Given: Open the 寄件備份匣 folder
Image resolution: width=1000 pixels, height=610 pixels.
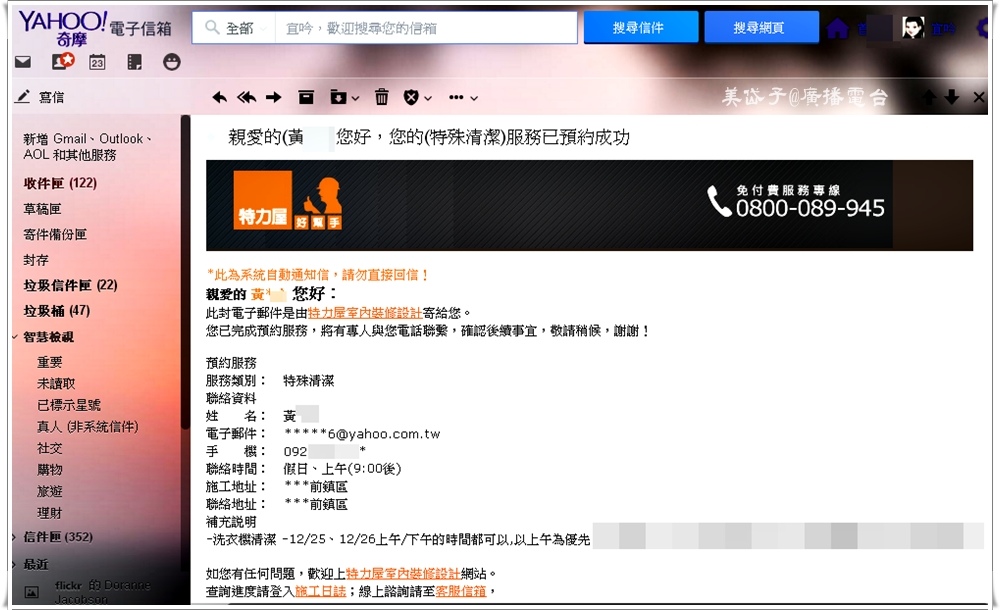Looking at the screenshot, I should [55, 234].
